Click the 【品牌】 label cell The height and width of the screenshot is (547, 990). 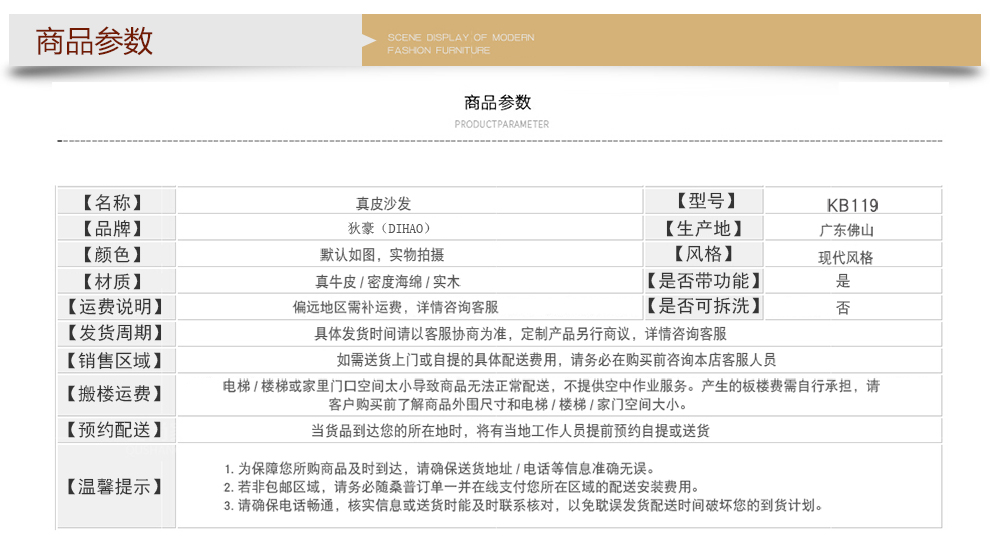[116, 228]
